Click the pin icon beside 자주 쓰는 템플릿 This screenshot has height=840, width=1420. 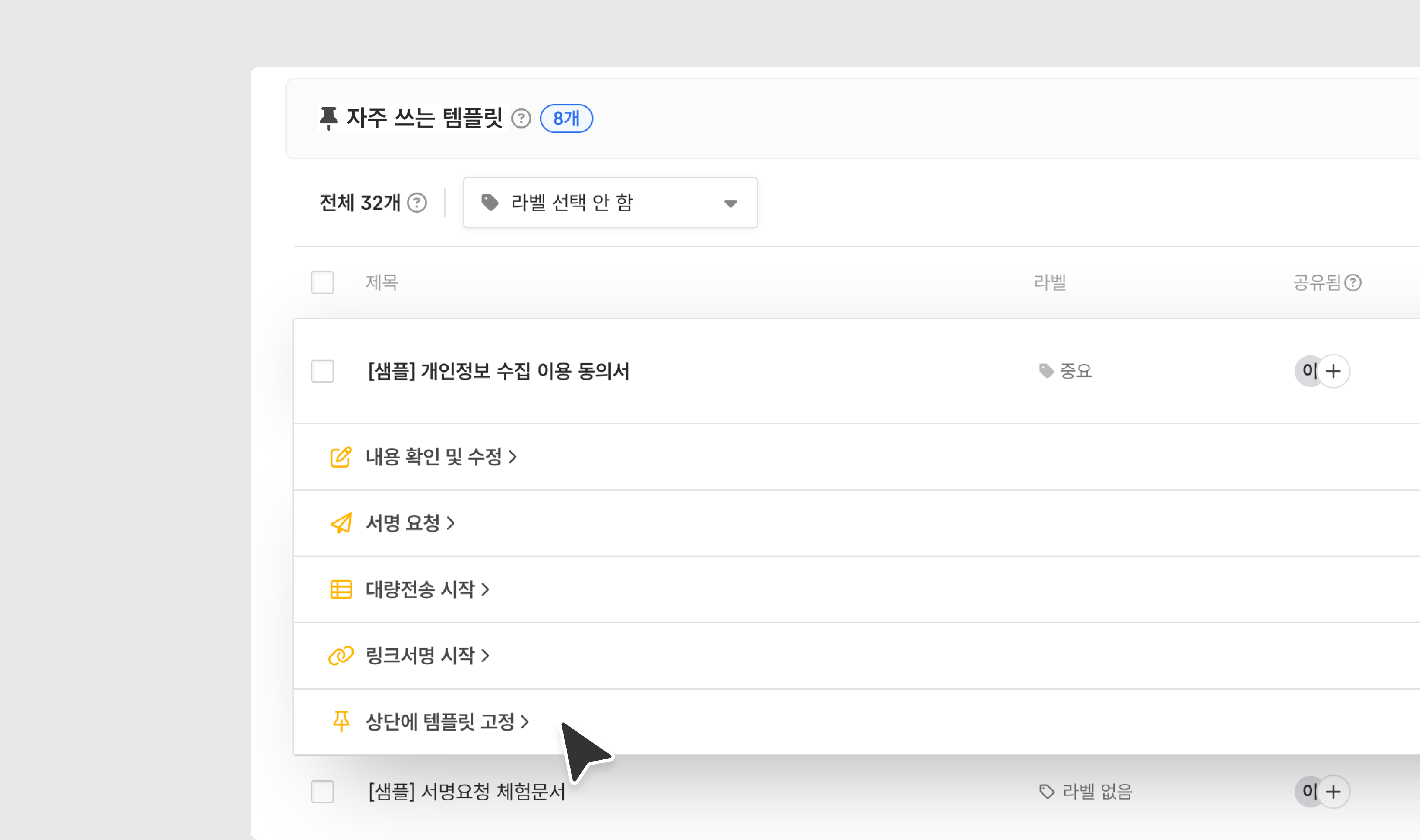(328, 118)
